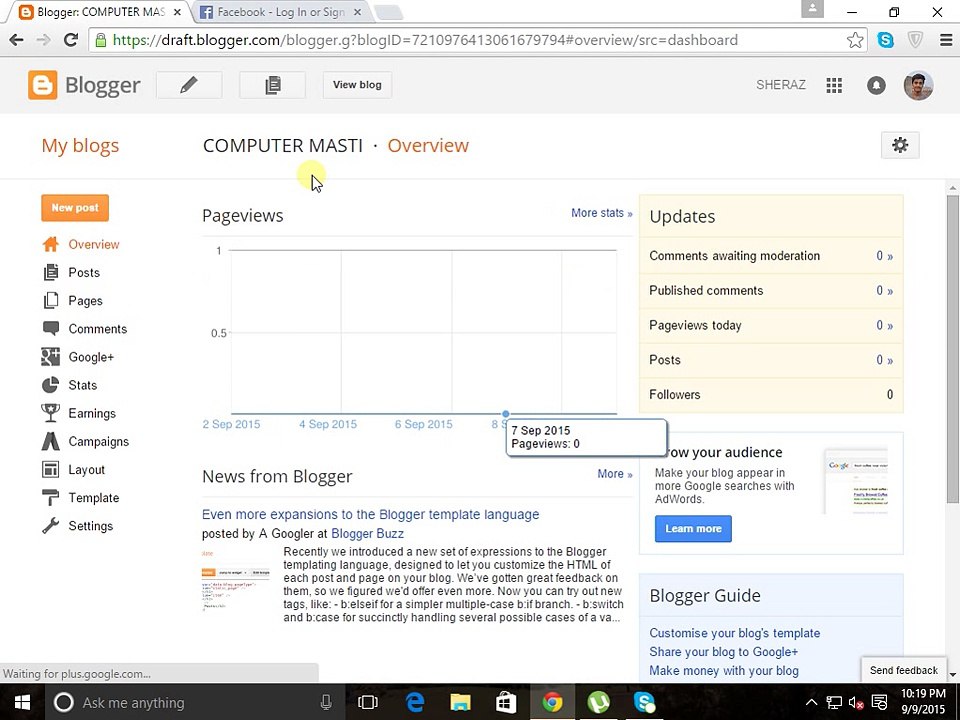Click the Campaigns icon in sidebar

click(x=51, y=441)
